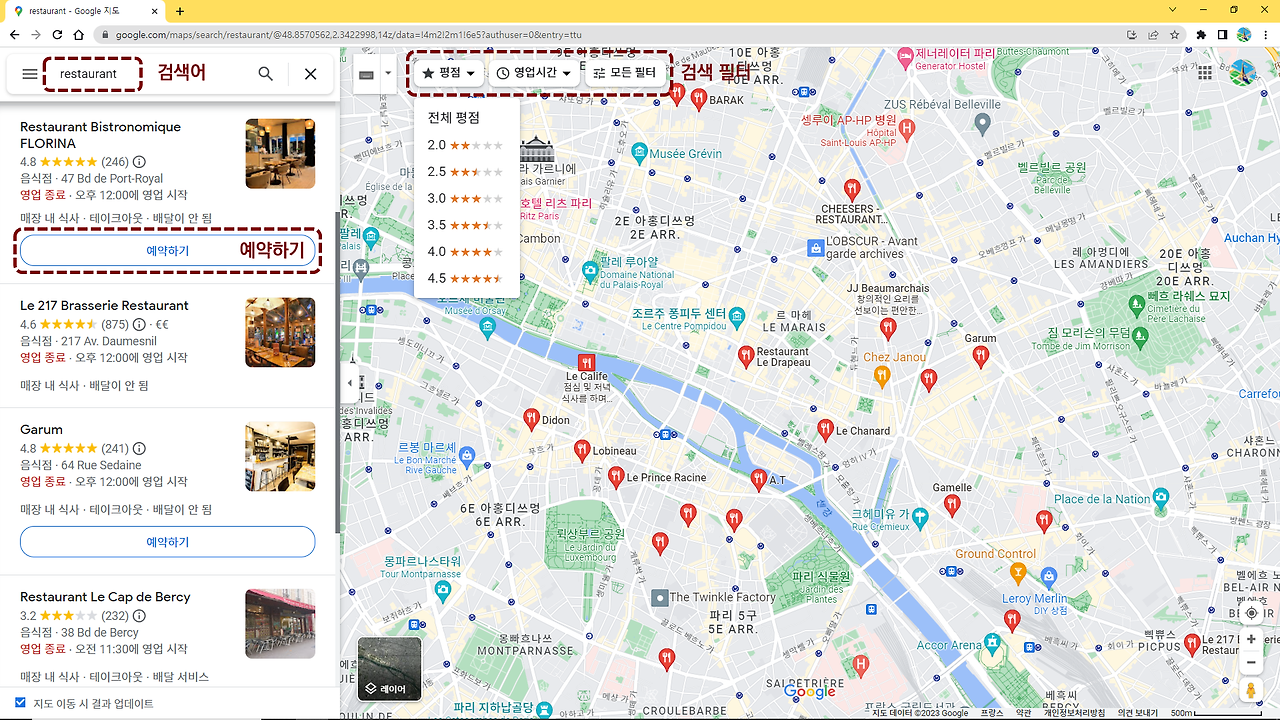Open a new browser tab
The width and height of the screenshot is (1280, 720).
click(180, 11)
